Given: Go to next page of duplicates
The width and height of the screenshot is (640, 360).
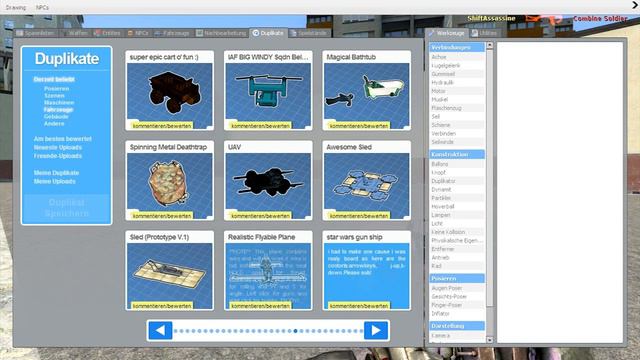Looking at the screenshot, I should click(376, 330).
